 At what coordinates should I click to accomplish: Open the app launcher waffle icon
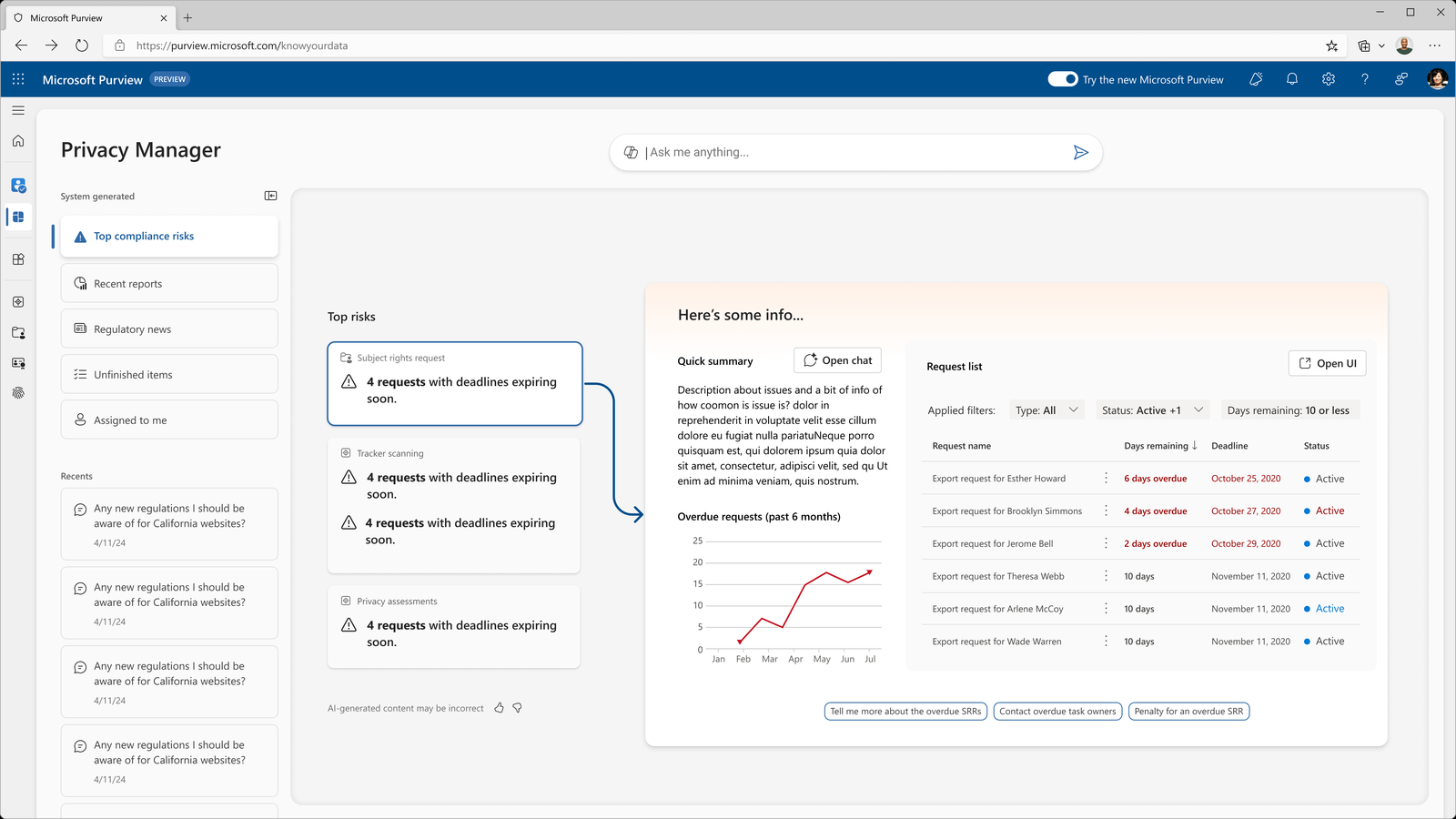point(18,79)
